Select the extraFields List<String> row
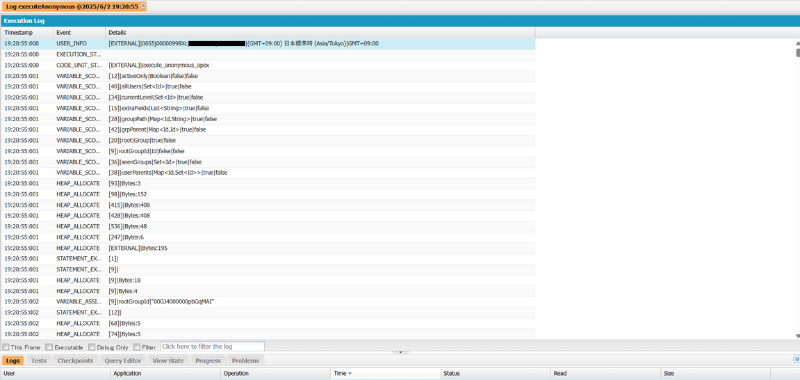The image size is (800, 380). click(x=268, y=108)
